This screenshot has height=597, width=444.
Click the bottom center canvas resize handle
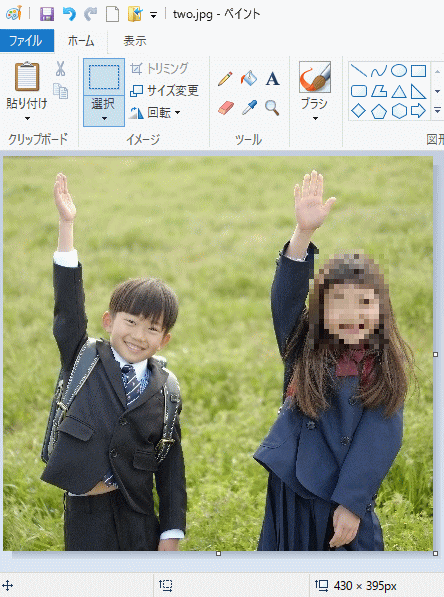tap(218, 554)
